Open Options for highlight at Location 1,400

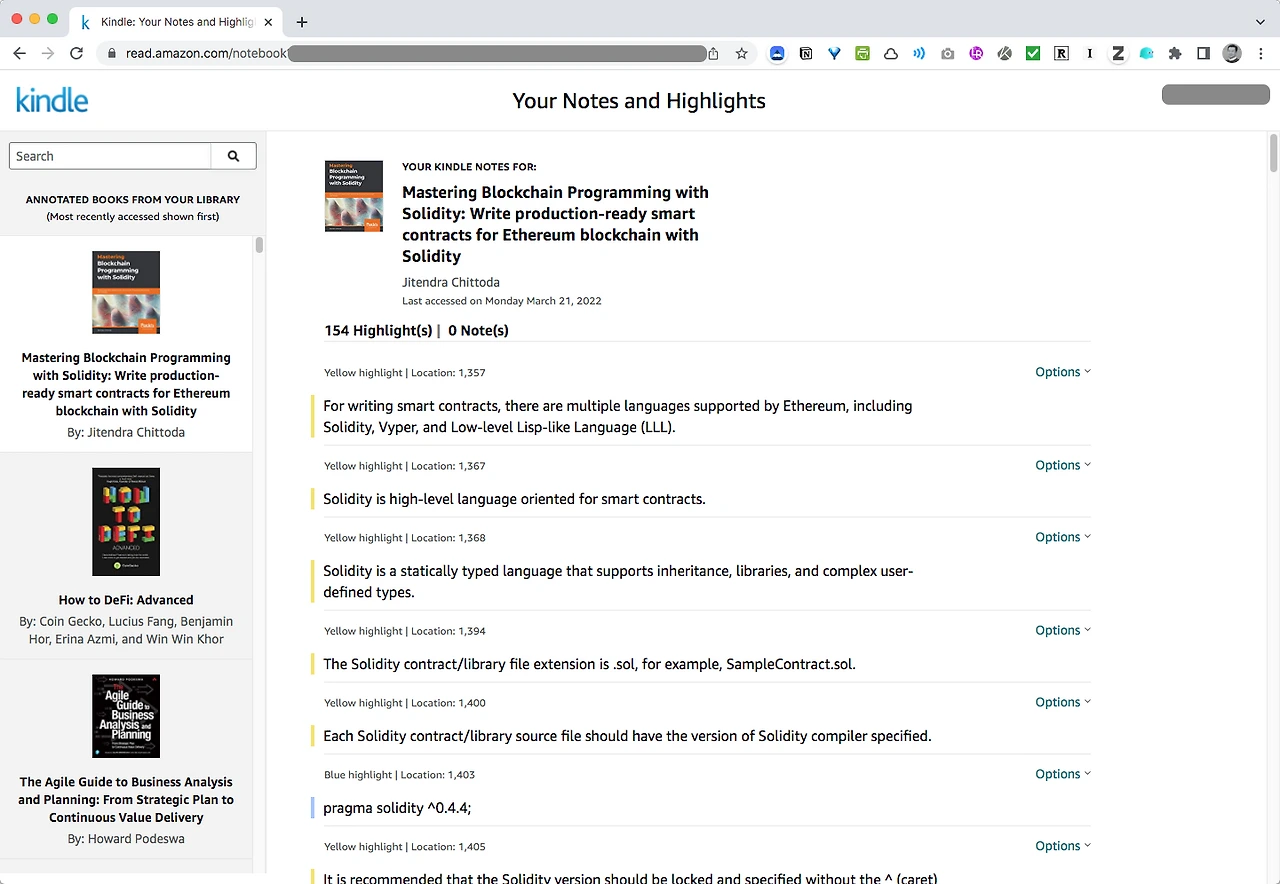(1063, 702)
